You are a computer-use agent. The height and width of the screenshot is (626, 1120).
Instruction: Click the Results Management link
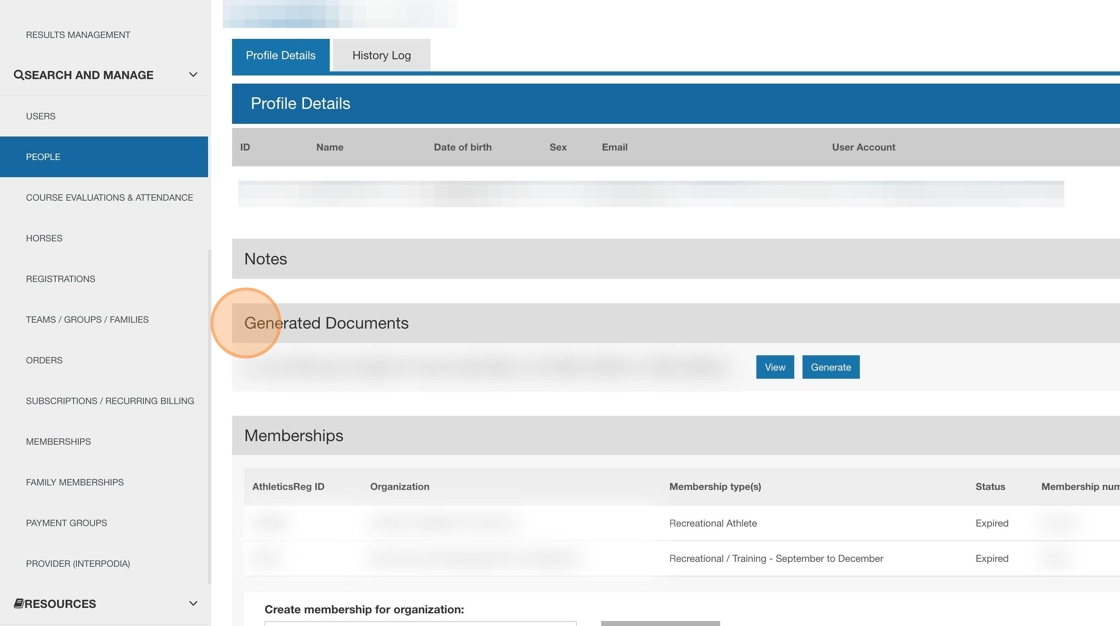pyautogui.click(x=78, y=35)
